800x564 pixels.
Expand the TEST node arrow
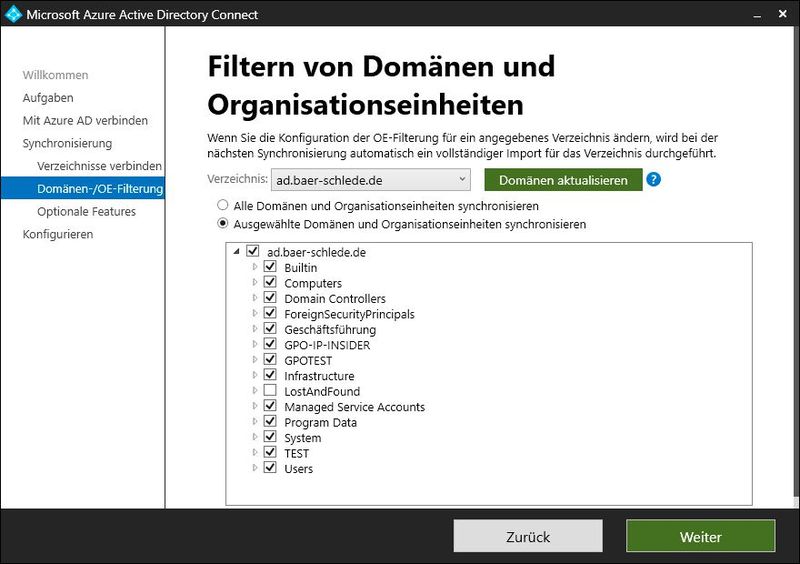tap(255, 452)
